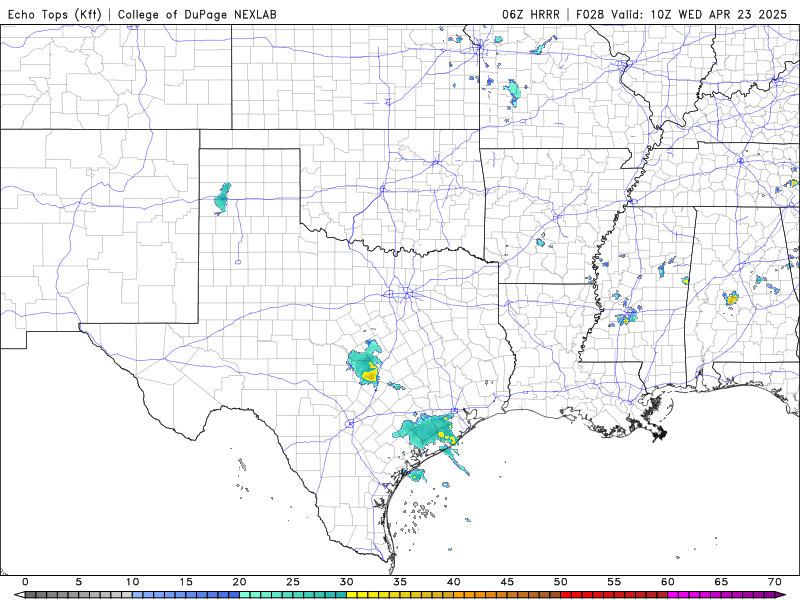Click the "F028" forecast hour text

coord(590,14)
